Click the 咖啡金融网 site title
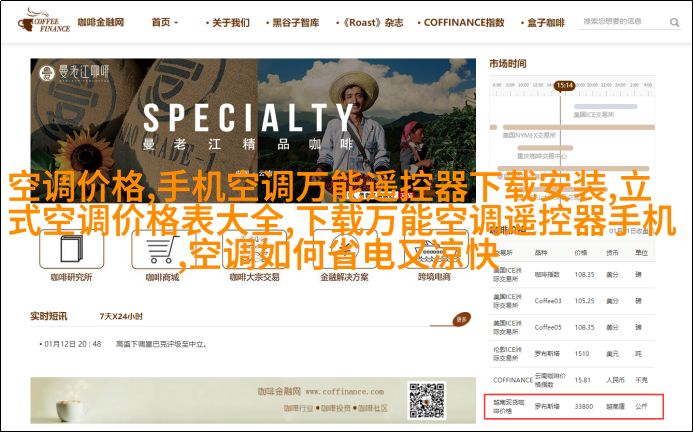This screenshot has width=694, height=433. [101, 22]
